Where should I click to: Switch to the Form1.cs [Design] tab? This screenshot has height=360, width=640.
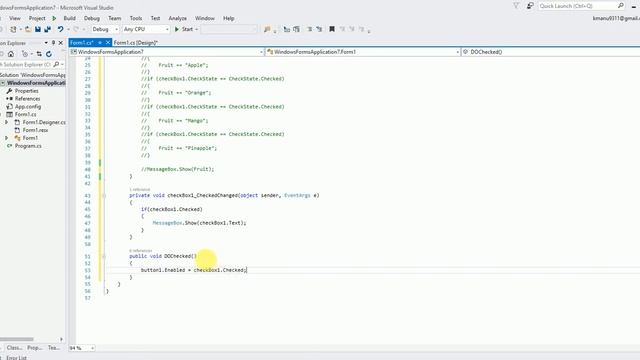136,42
